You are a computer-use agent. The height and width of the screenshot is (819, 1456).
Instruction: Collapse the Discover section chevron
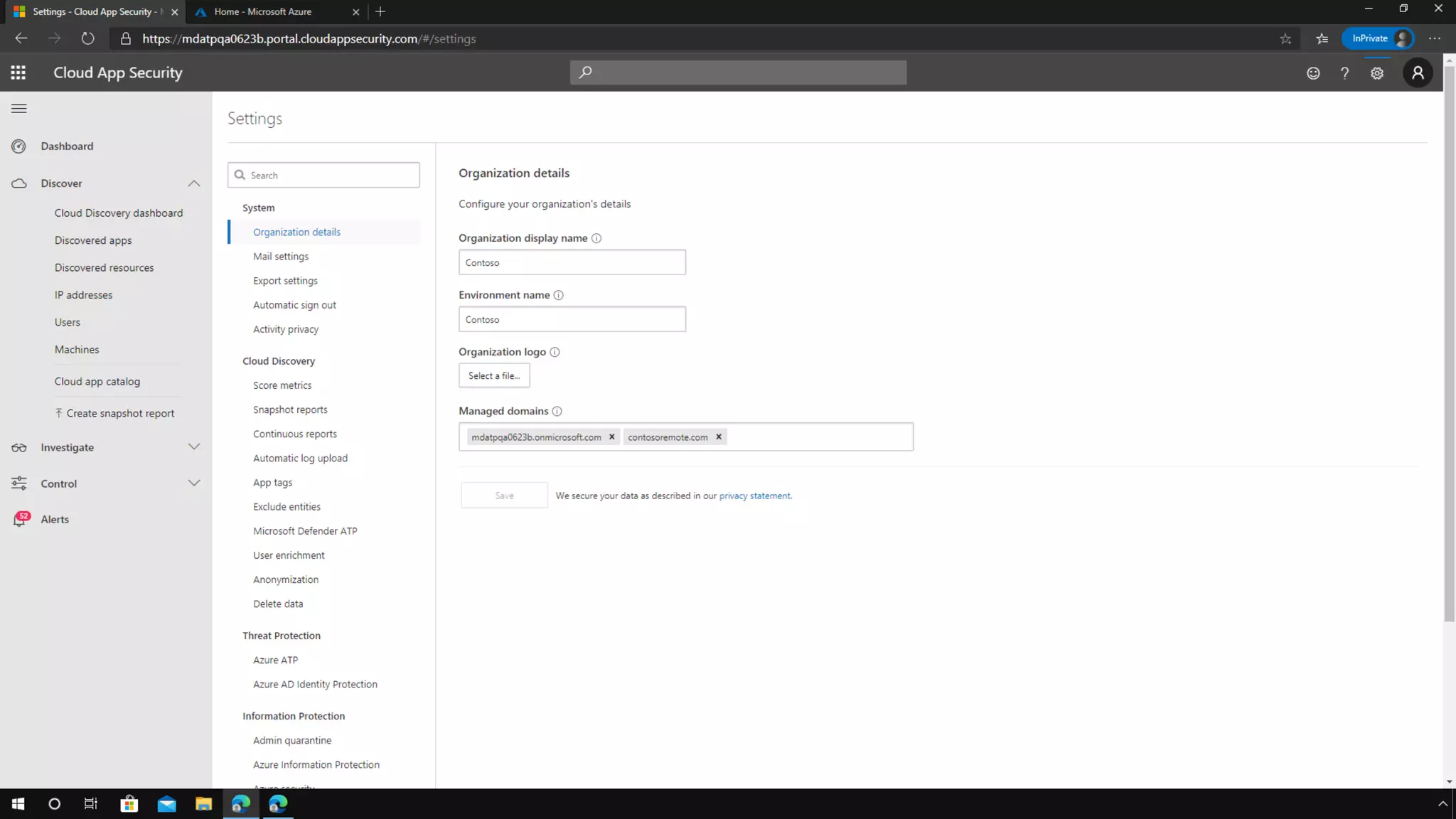(x=194, y=183)
